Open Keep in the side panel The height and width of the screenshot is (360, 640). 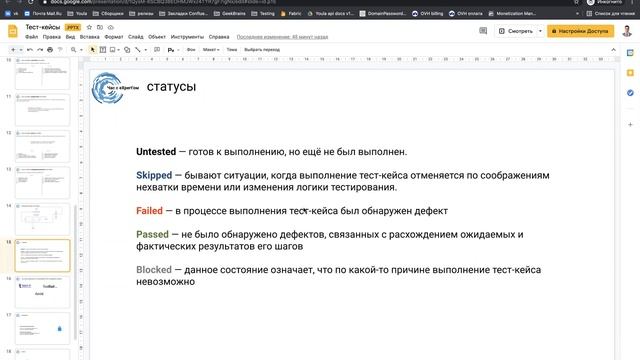(630, 73)
